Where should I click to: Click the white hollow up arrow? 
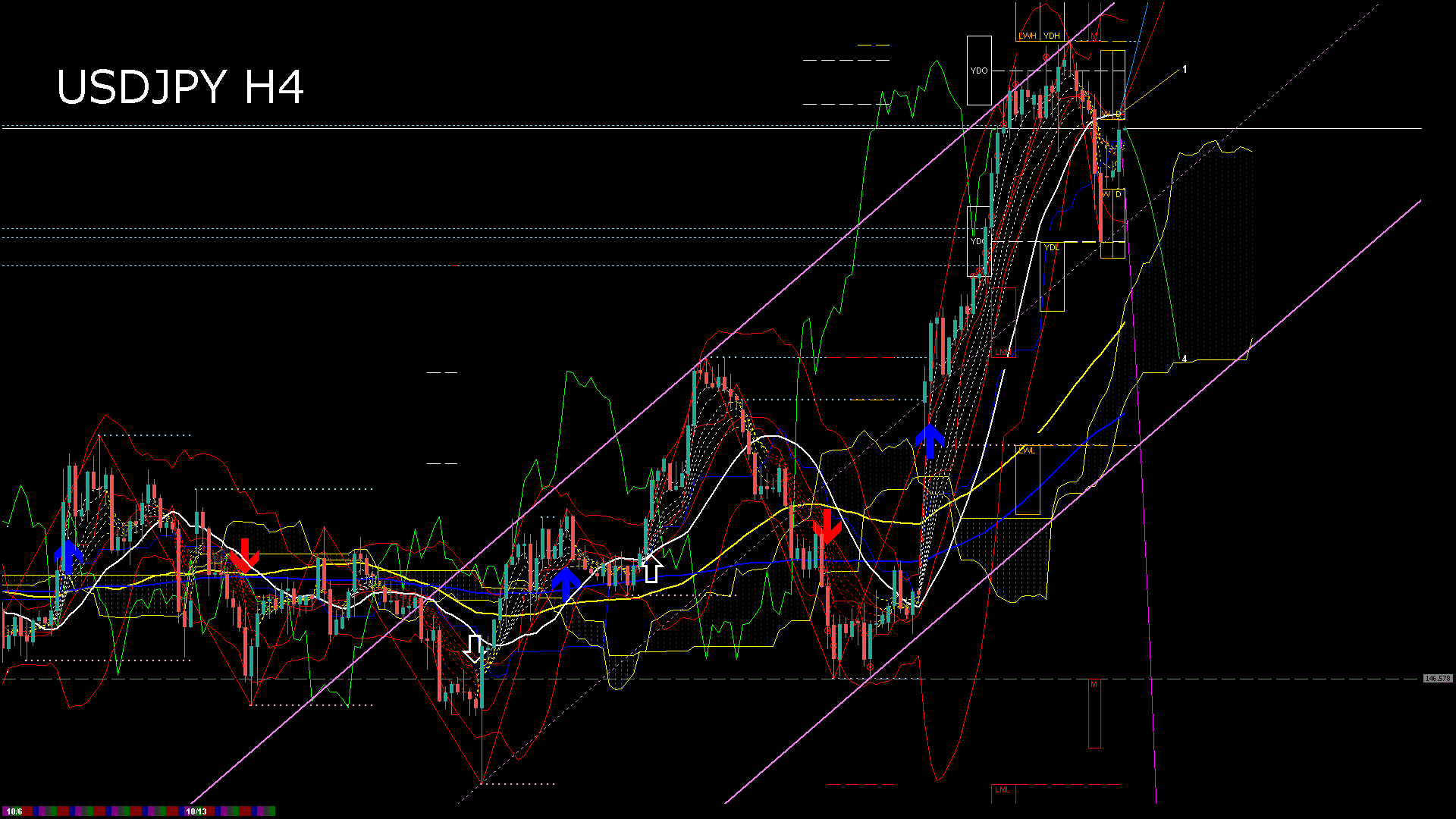(651, 569)
